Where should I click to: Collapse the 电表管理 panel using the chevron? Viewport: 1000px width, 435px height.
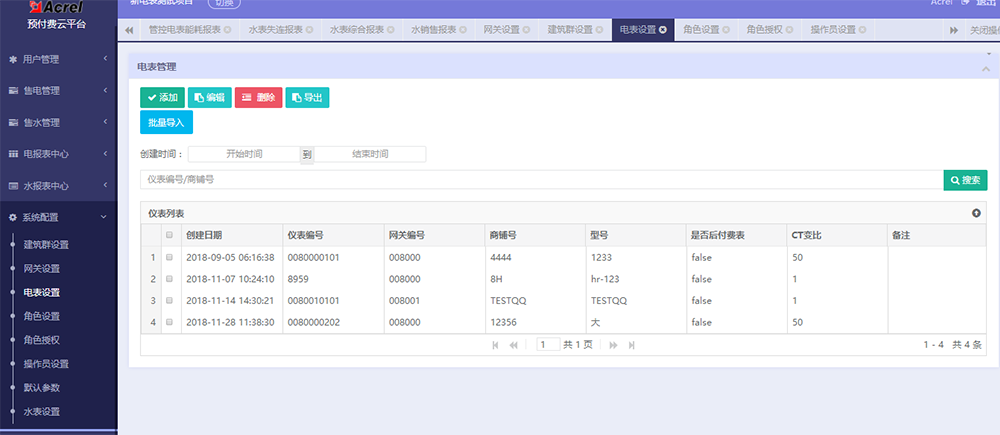984,67
